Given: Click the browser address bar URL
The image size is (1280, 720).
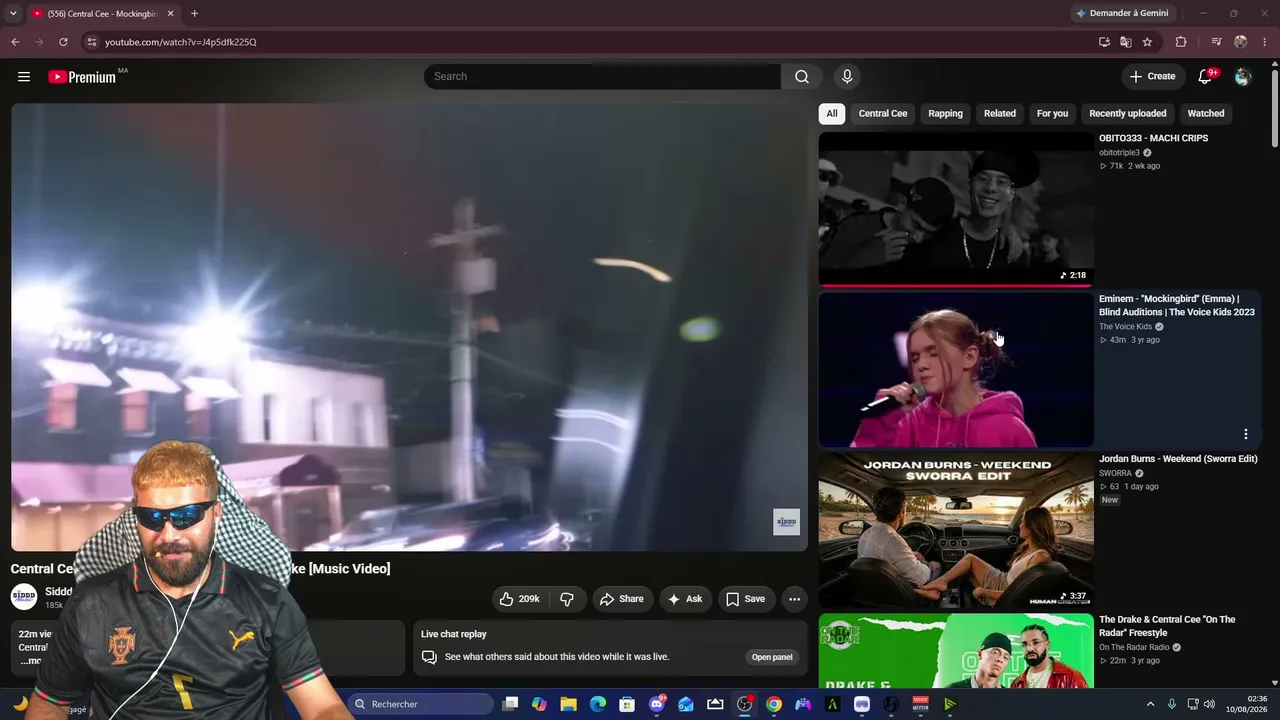Looking at the screenshot, I should (181, 42).
